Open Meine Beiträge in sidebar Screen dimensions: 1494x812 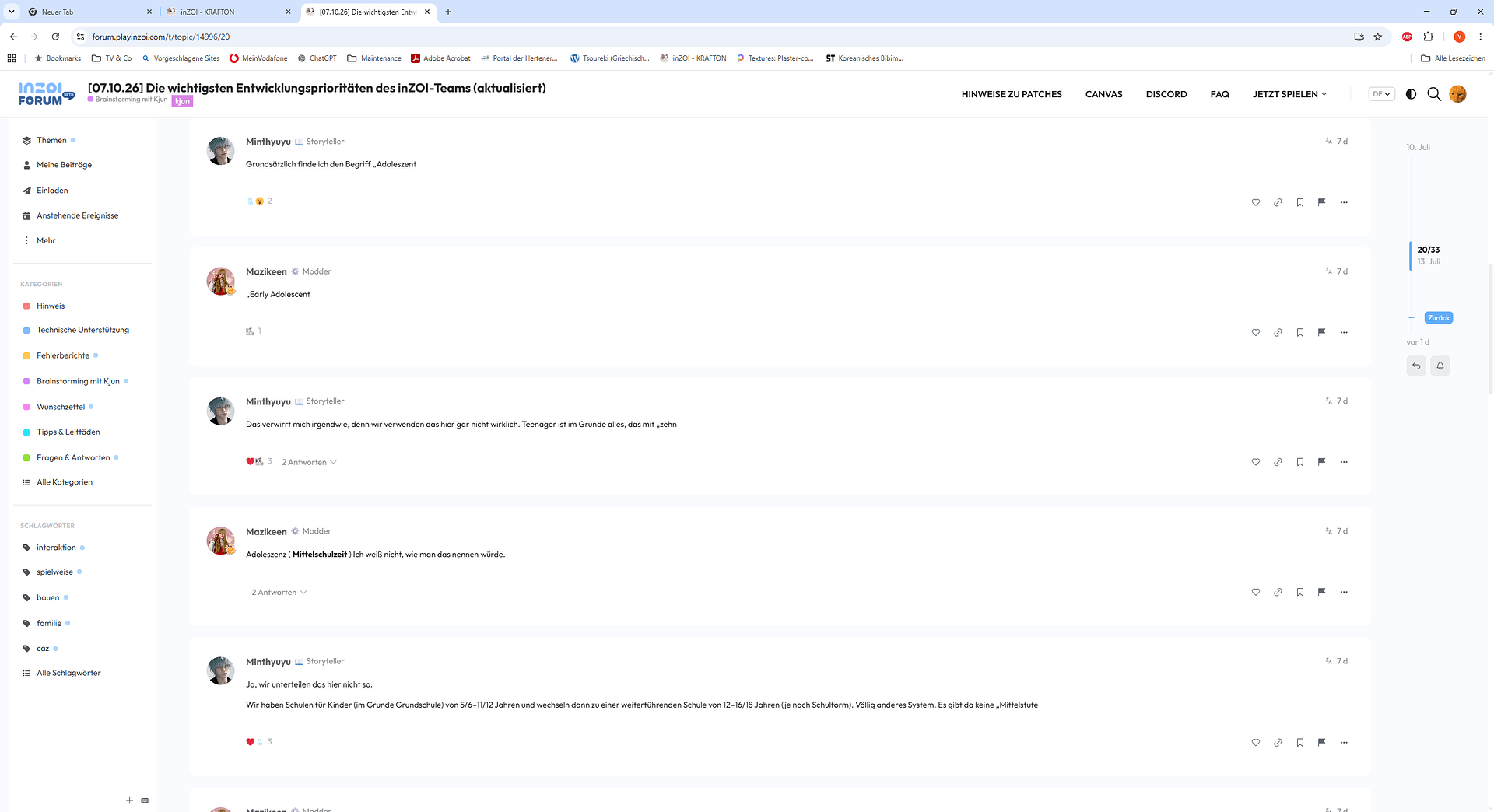tap(64, 165)
